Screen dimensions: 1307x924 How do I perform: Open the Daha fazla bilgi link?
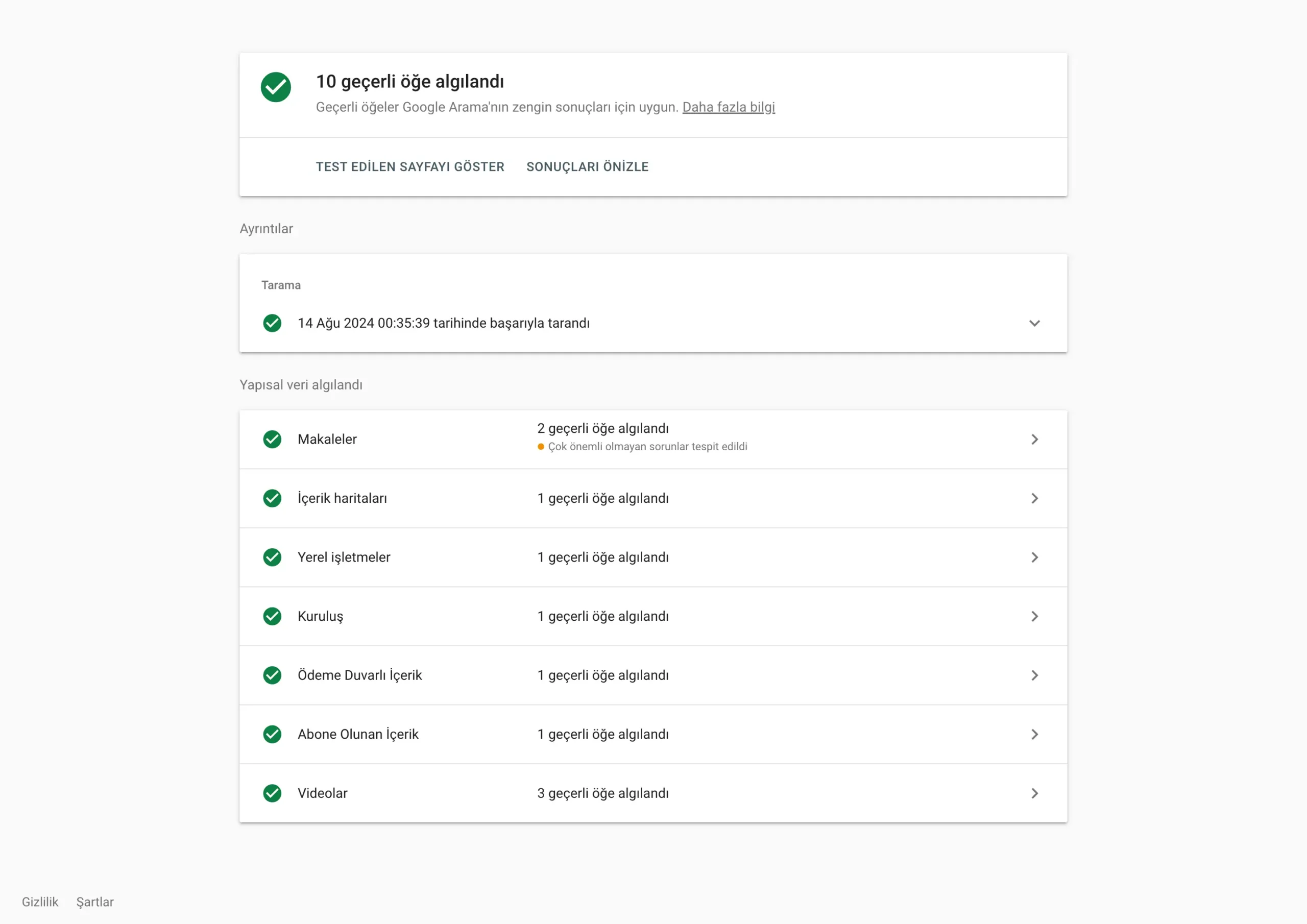click(x=729, y=107)
